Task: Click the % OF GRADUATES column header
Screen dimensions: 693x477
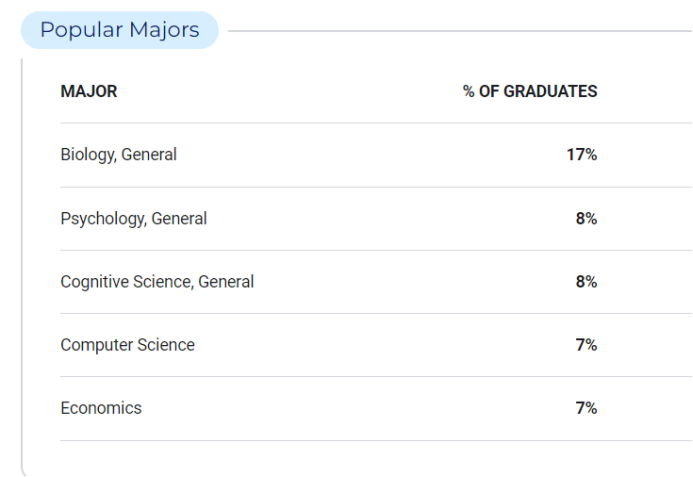Action: (530, 92)
